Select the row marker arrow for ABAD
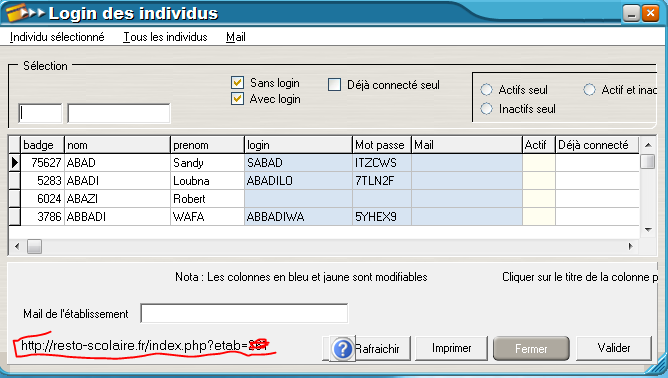 (14, 162)
